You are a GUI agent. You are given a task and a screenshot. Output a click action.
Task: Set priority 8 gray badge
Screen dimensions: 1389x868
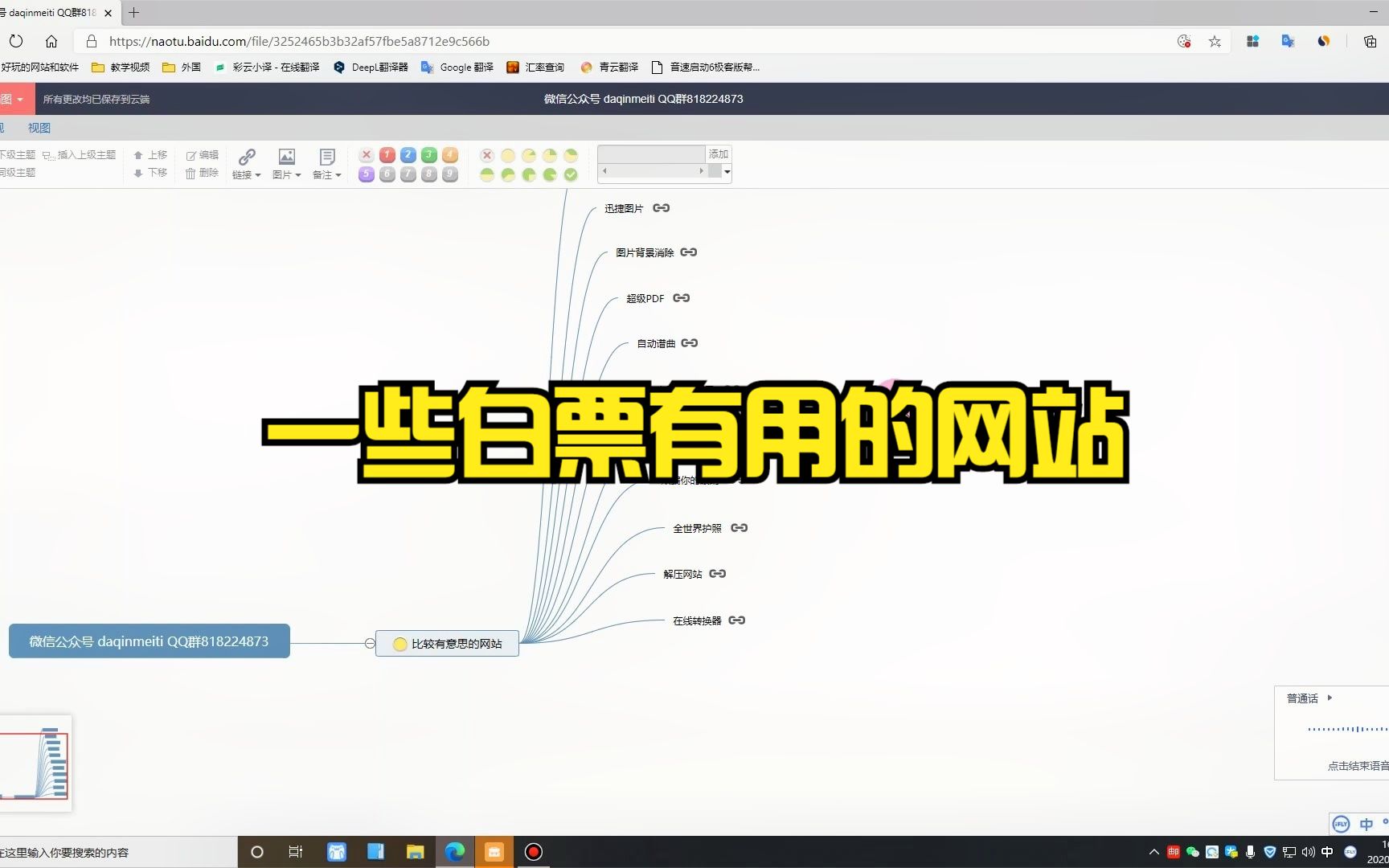pos(429,174)
